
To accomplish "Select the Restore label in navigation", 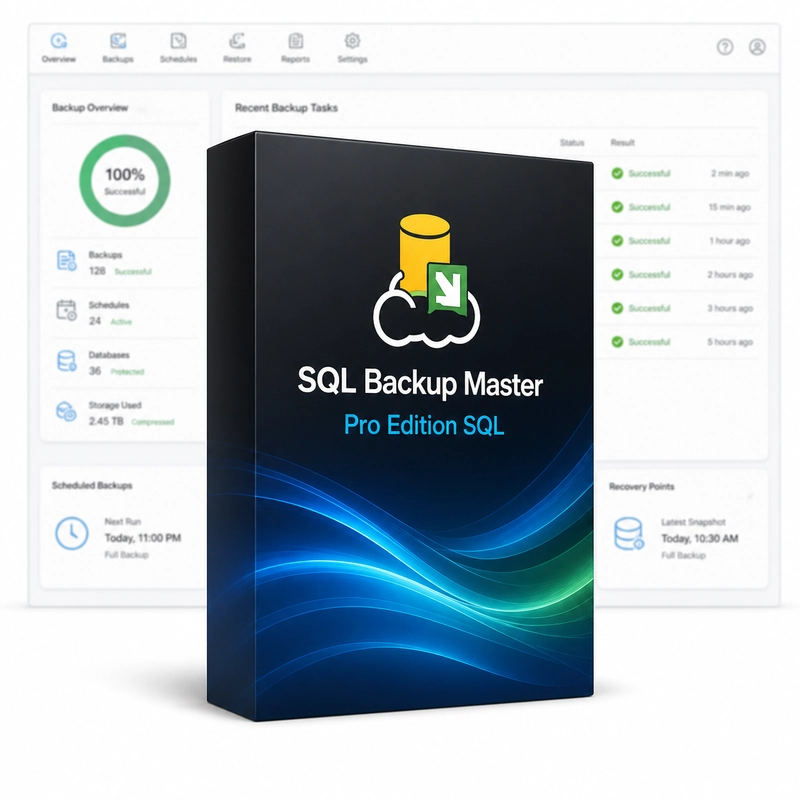I will [x=237, y=59].
